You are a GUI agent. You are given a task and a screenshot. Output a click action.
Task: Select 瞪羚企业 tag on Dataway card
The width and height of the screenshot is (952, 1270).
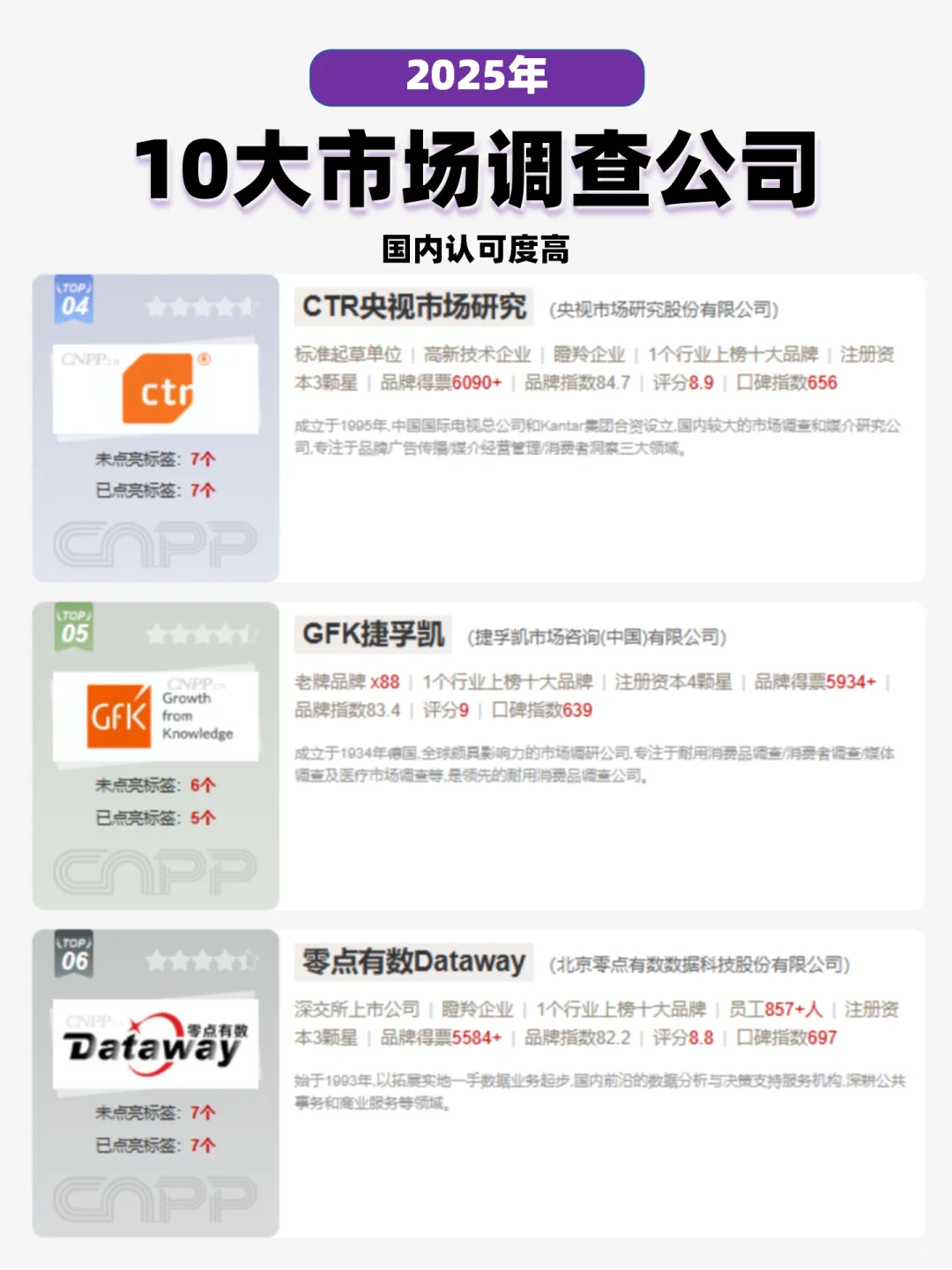(477, 1010)
